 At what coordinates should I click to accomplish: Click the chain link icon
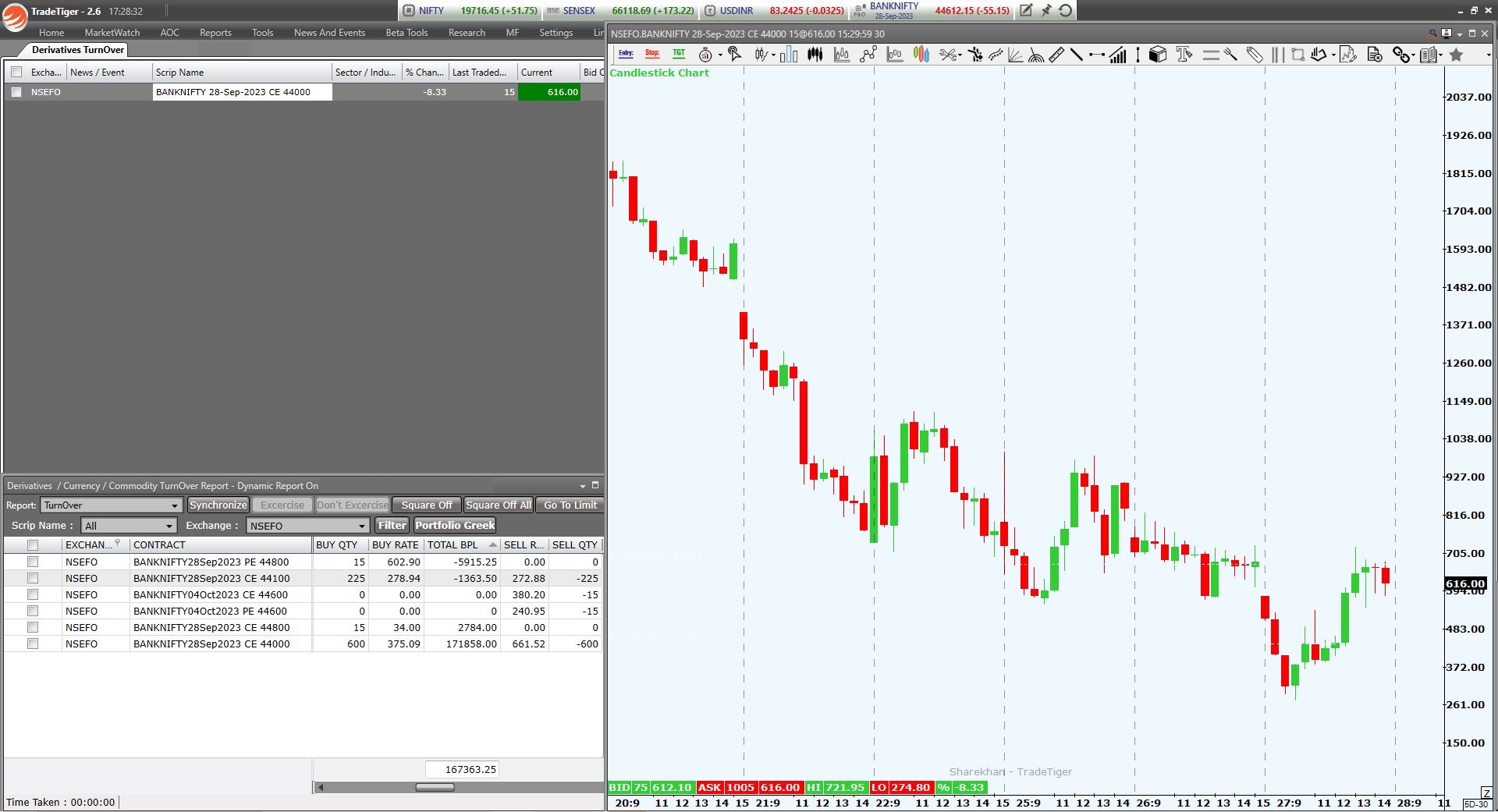pos(1402,55)
